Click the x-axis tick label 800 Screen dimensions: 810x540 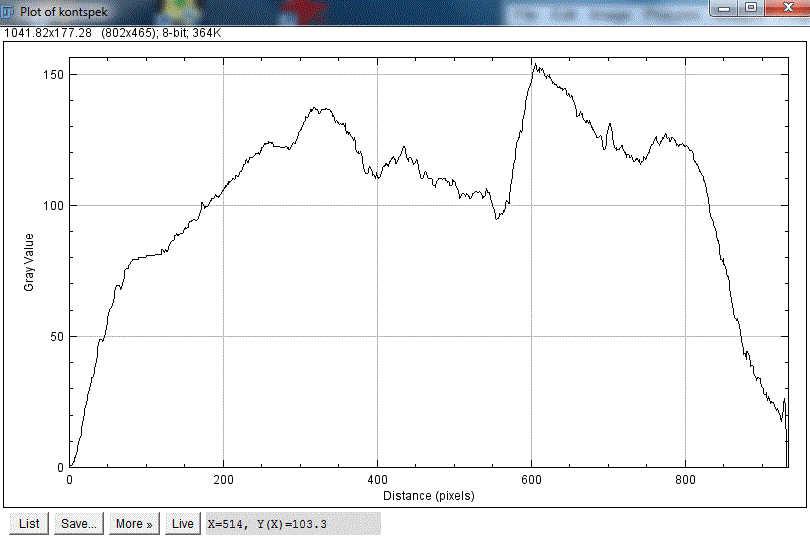pos(685,480)
